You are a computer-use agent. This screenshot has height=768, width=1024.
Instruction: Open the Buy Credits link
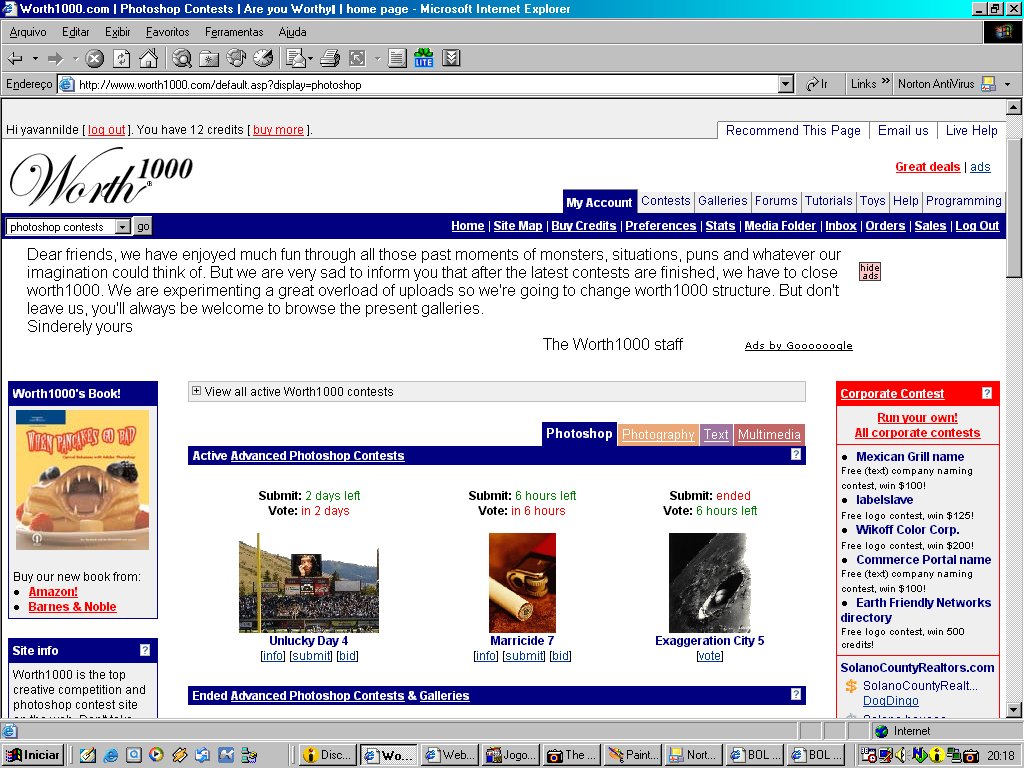click(584, 226)
